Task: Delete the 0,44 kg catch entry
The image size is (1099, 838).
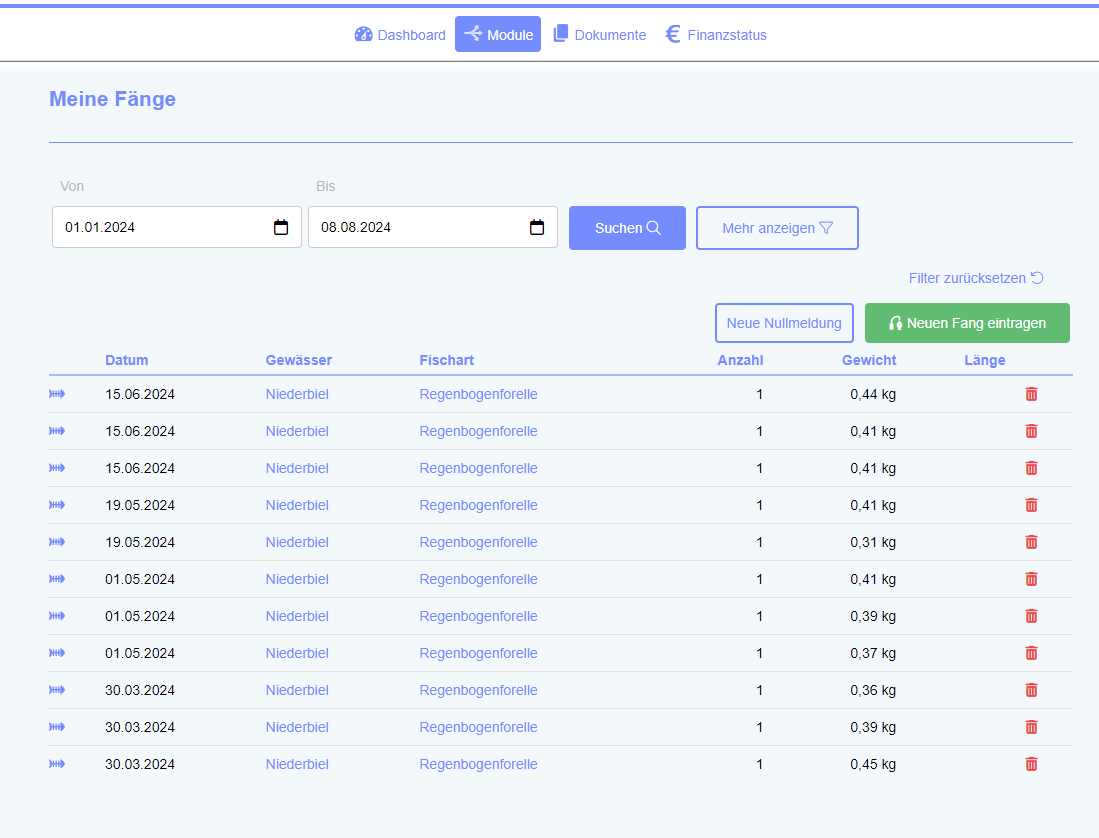Action: click(1031, 394)
